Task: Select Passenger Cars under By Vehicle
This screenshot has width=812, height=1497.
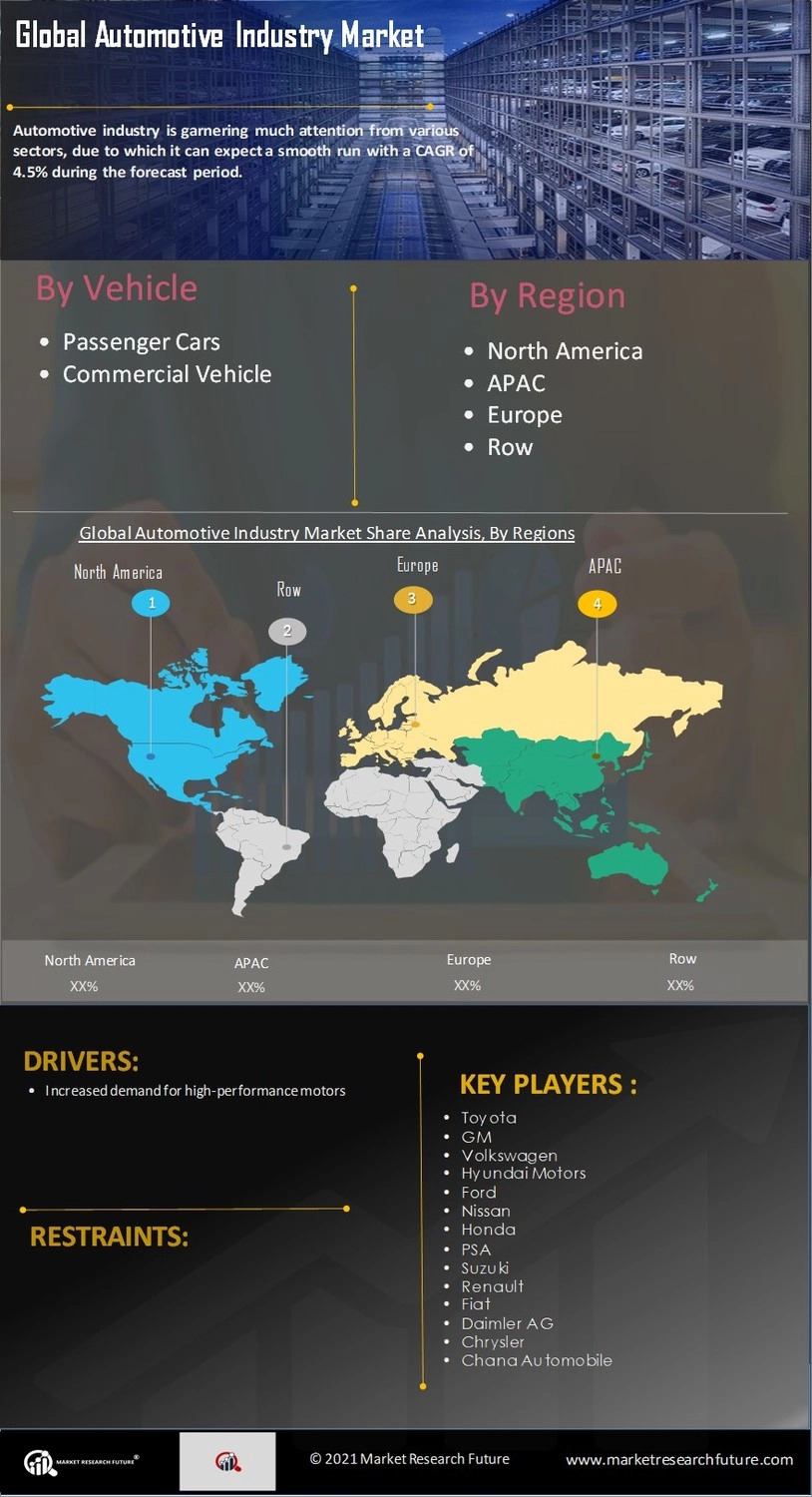Action: point(141,342)
